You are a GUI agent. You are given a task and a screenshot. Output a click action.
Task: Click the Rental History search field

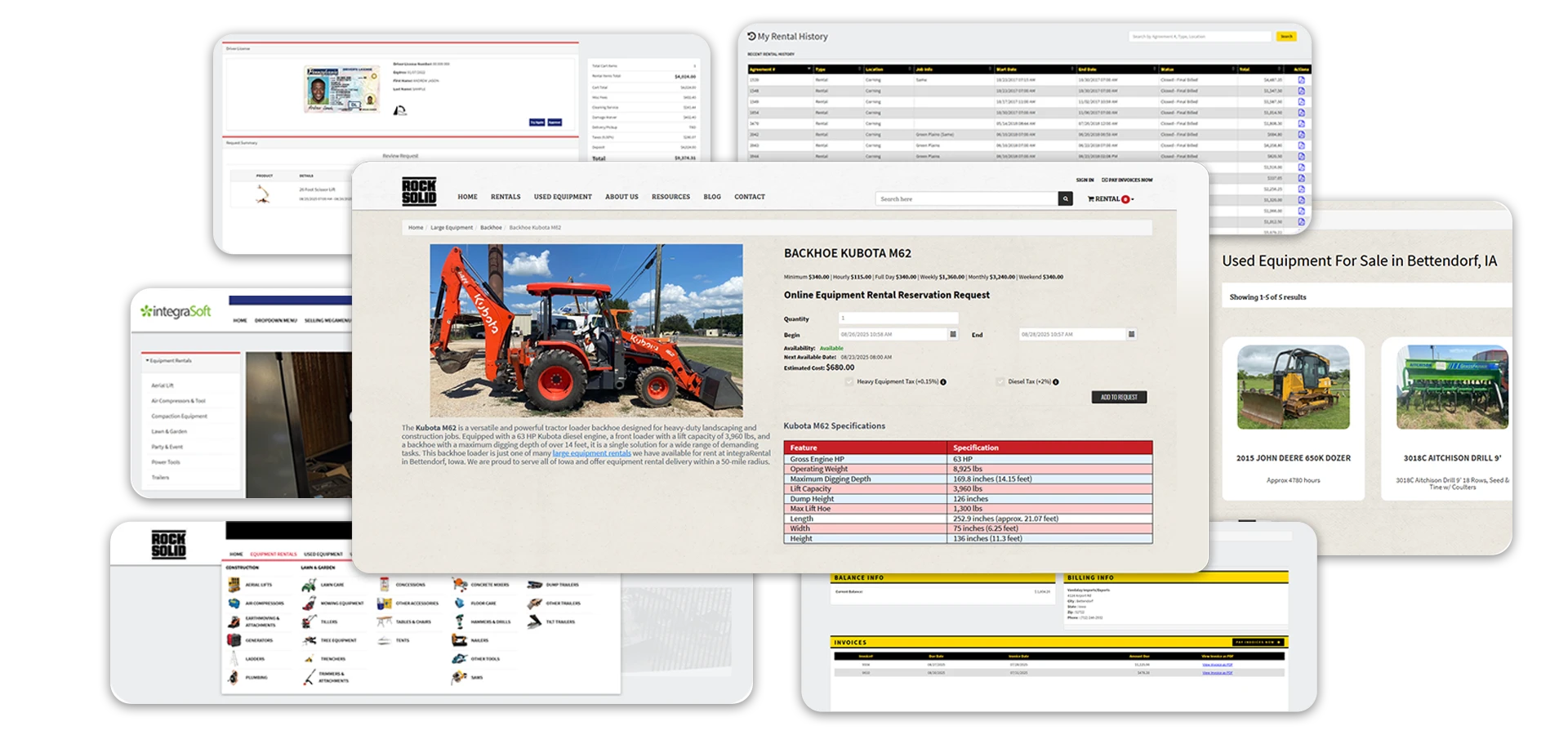coord(1200,37)
